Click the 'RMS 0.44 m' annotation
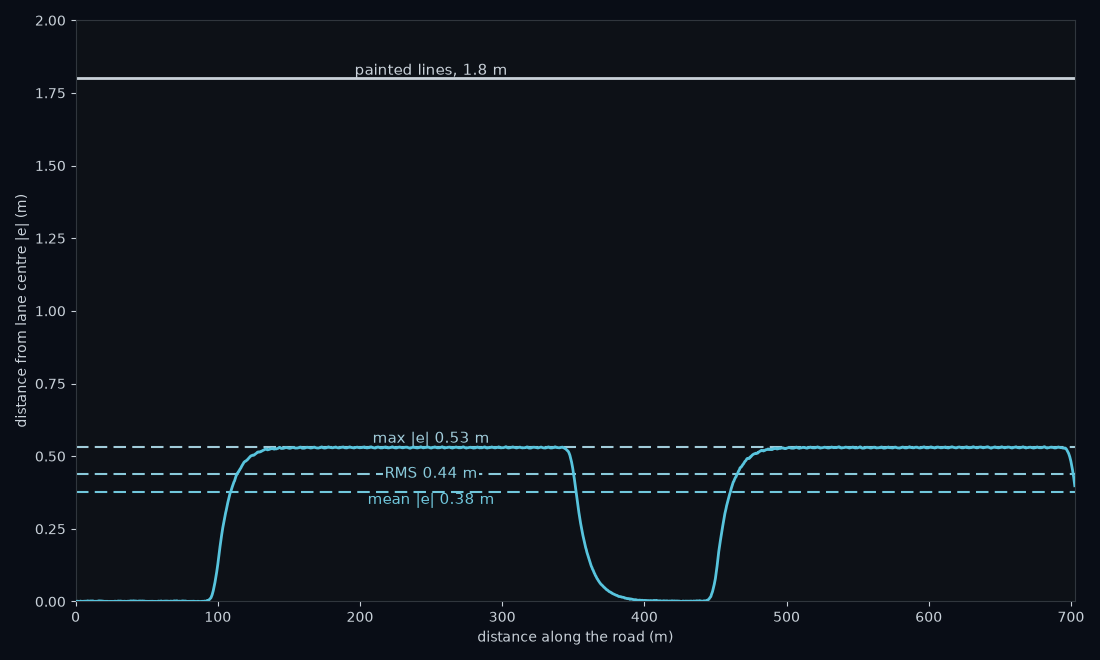 coord(431,473)
